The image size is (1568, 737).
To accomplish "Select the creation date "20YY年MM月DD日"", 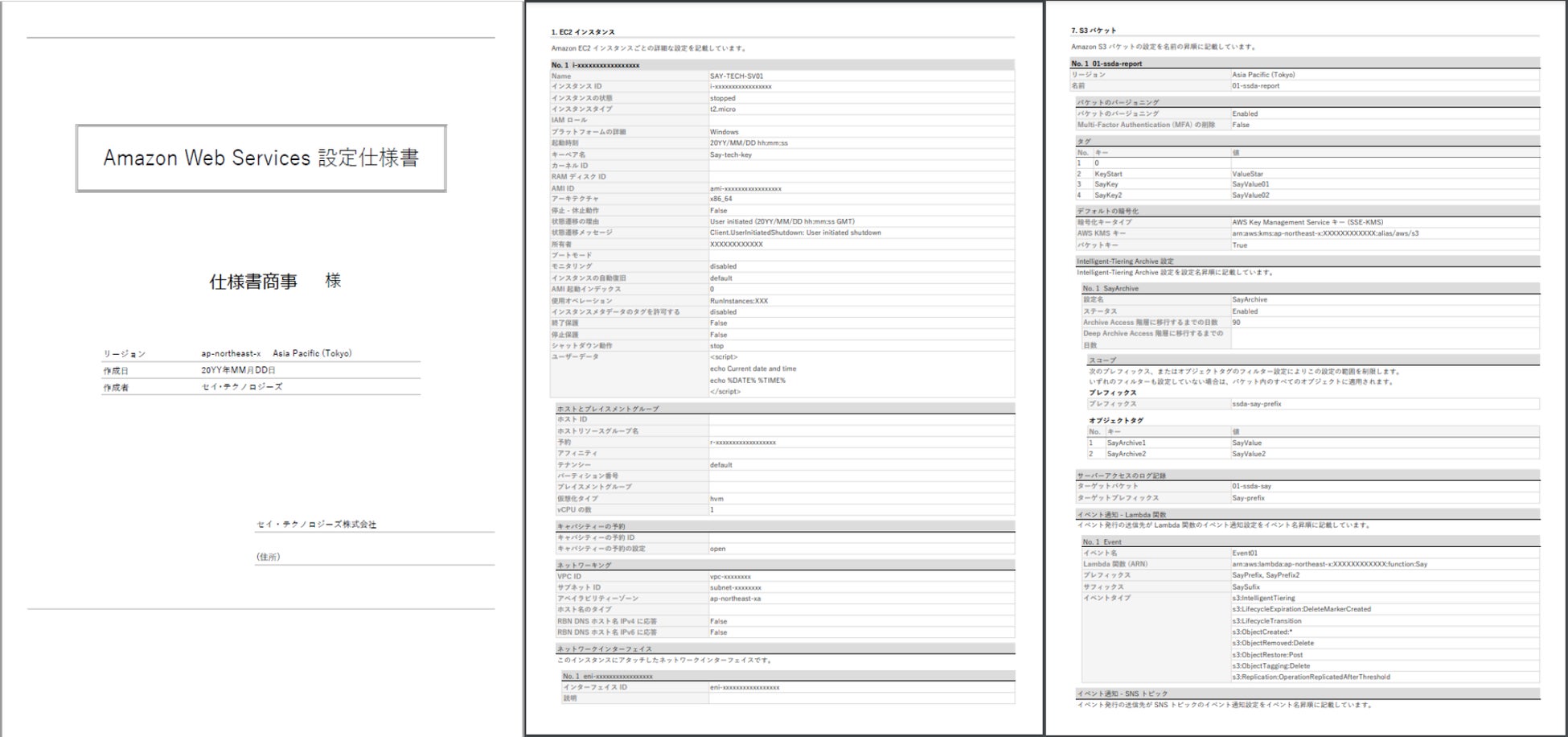I will point(239,370).
